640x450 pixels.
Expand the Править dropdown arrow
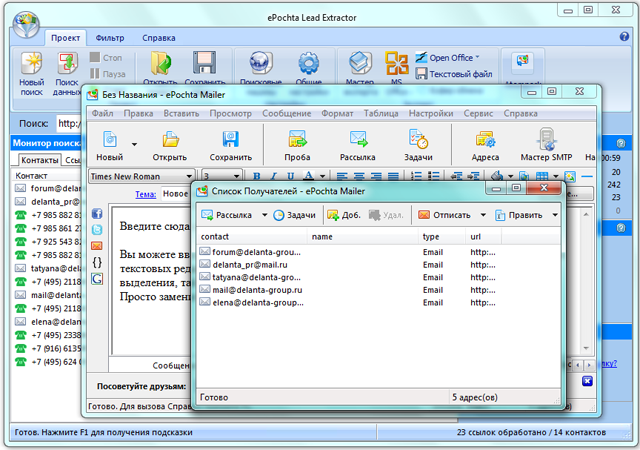pyautogui.click(x=555, y=215)
